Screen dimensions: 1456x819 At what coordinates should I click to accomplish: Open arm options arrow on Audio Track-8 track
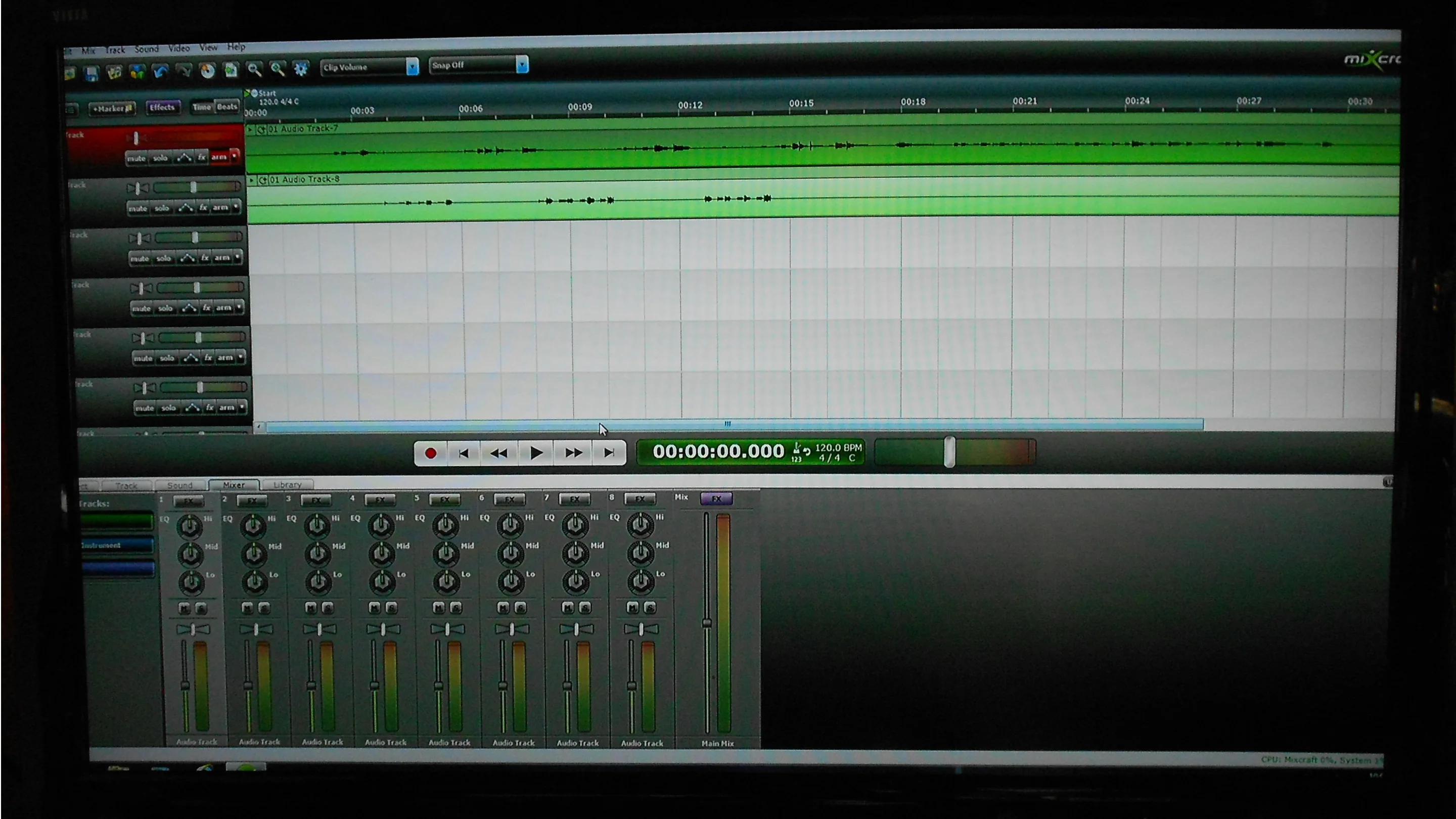[x=236, y=207]
